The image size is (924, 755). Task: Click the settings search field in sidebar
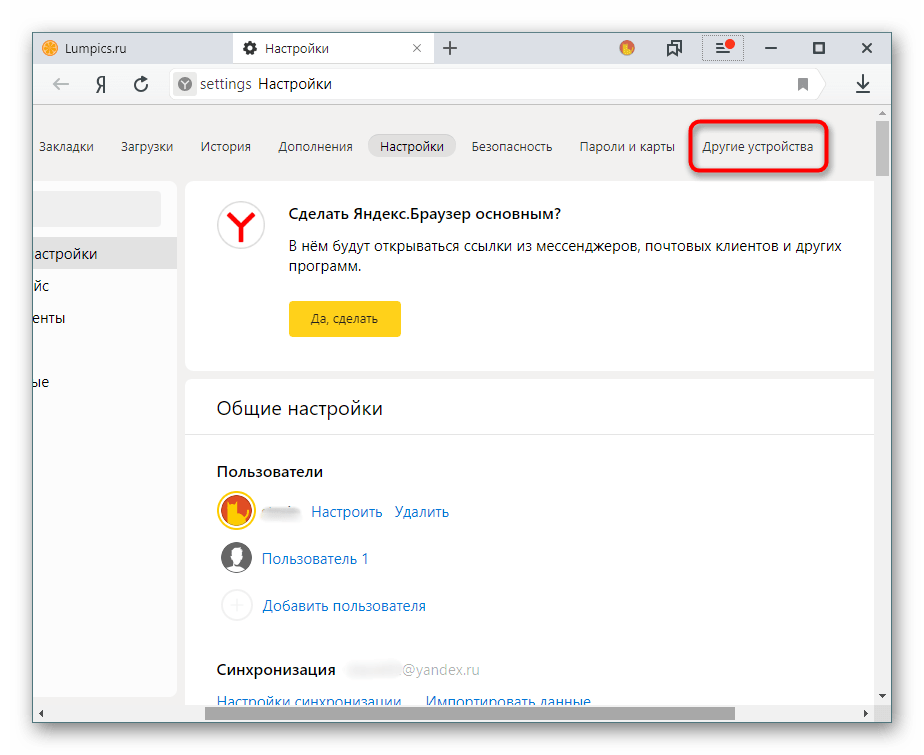[97, 209]
